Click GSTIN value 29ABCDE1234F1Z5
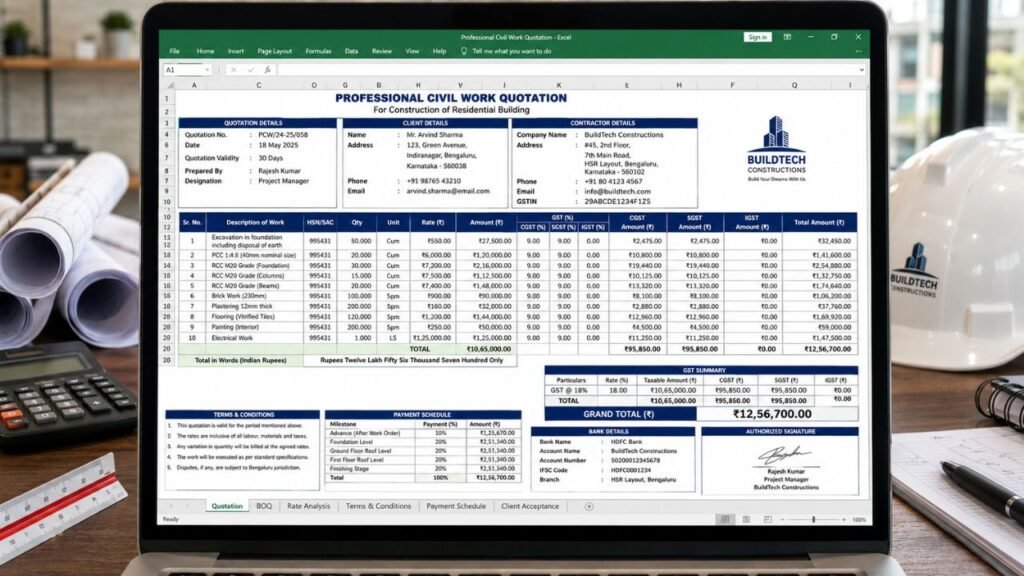Screen dimensions: 1024x576 click(x=617, y=202)
